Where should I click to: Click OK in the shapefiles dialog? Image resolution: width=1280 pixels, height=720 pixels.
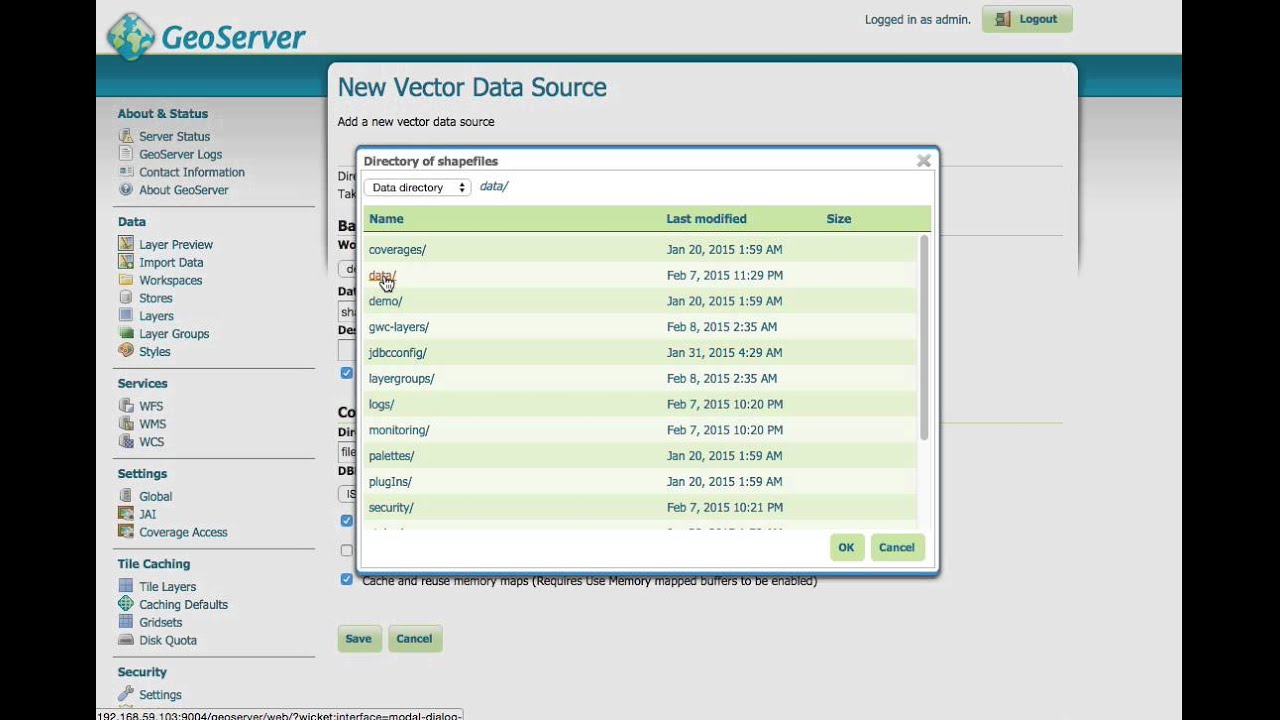tap(846, 547)
